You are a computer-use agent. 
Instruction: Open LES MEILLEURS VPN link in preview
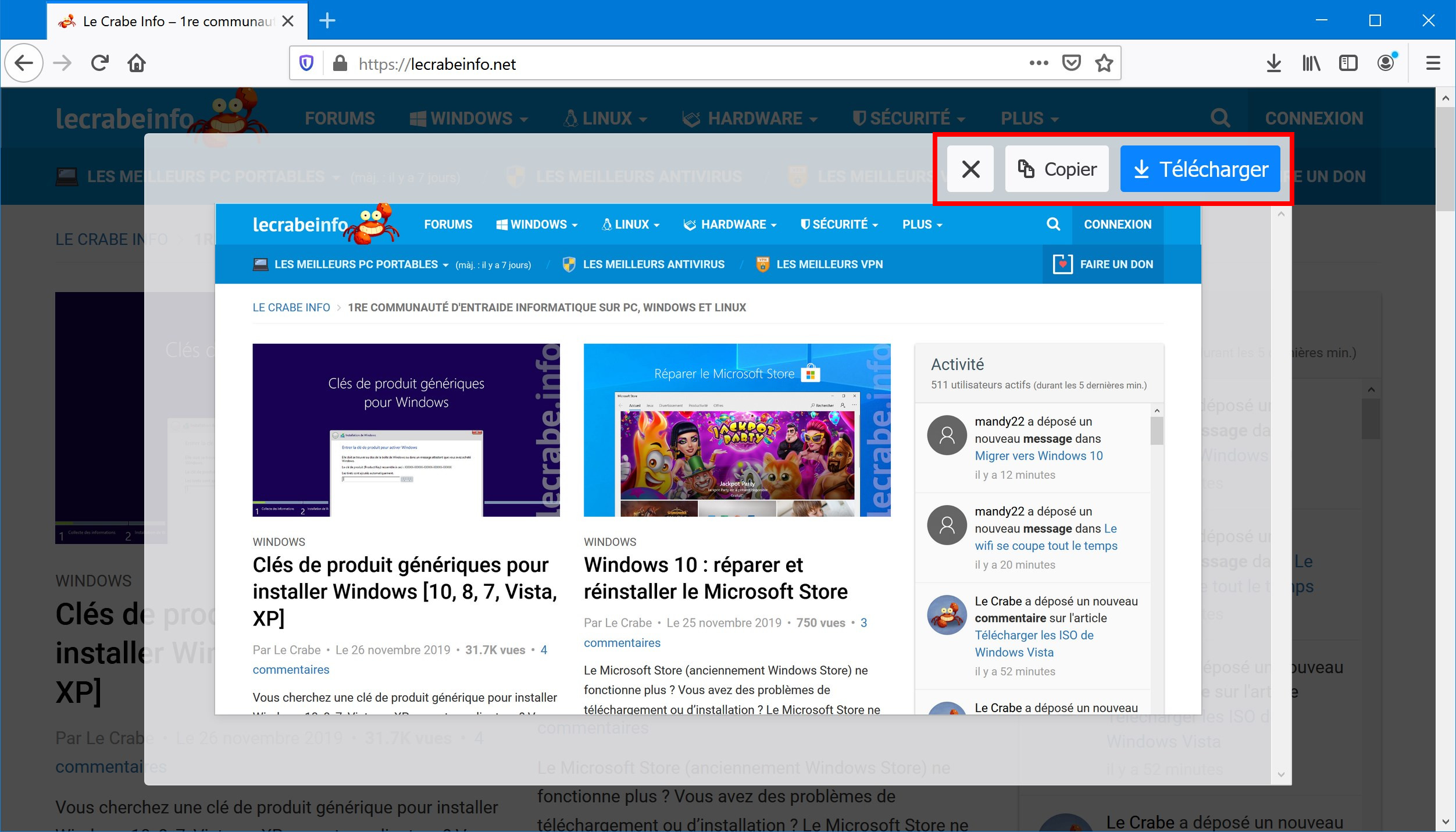819,265
